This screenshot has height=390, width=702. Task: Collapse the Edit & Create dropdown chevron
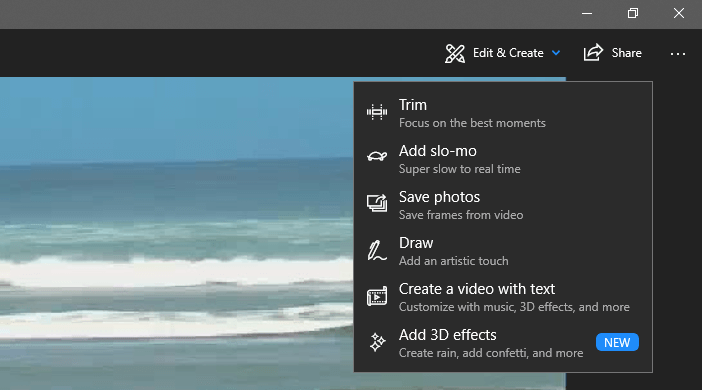click(556, 53)
